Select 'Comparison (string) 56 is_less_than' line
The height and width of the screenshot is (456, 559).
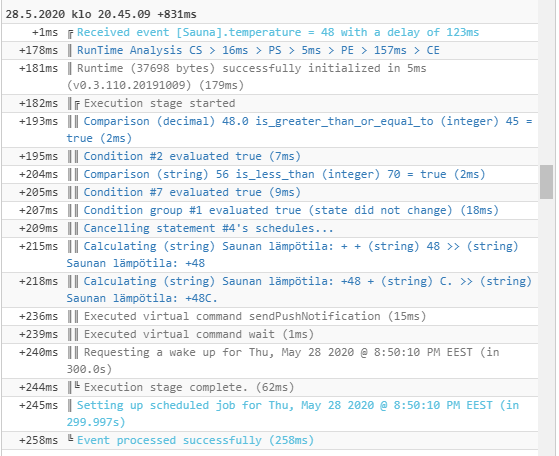coord(270,175)
